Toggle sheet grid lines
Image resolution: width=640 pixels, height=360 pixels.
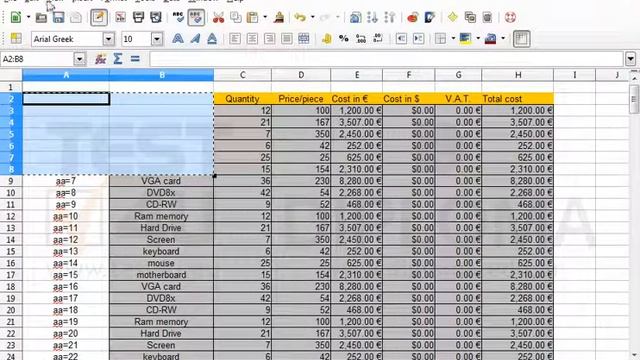pos(522,39)
